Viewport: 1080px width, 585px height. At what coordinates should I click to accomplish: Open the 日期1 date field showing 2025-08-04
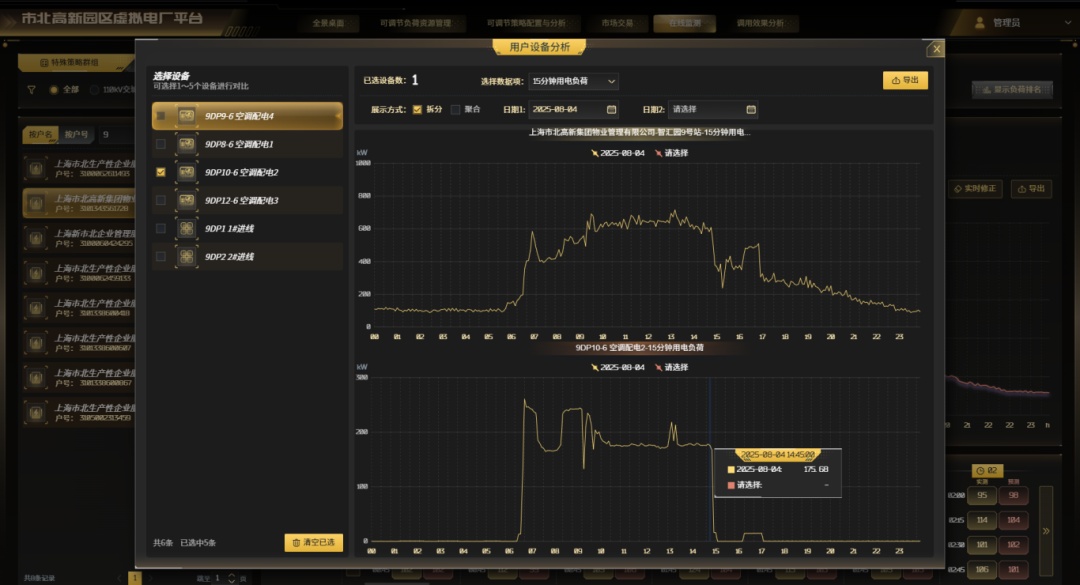coord(574,110)
